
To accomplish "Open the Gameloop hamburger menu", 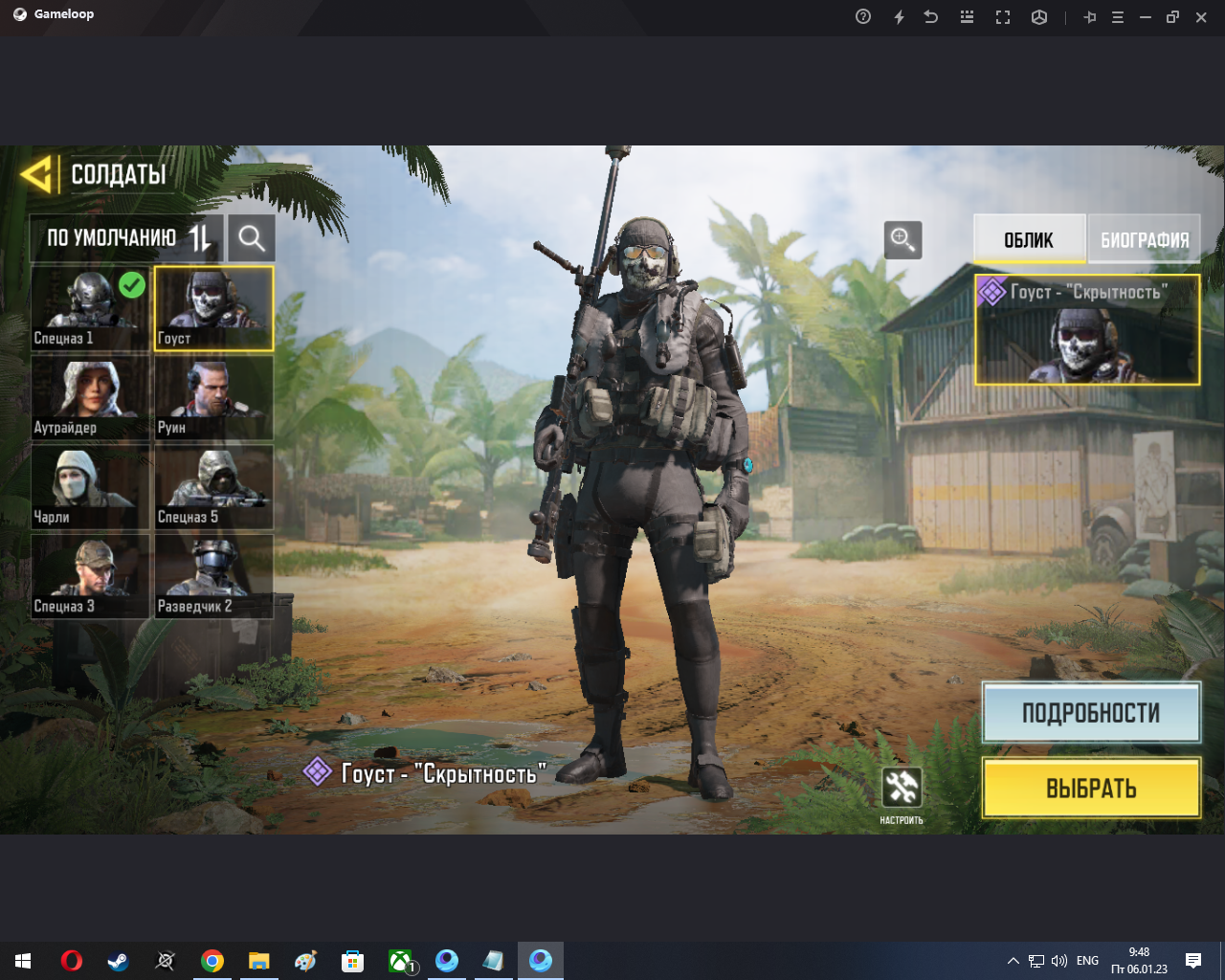I will tap(1117, 16).
